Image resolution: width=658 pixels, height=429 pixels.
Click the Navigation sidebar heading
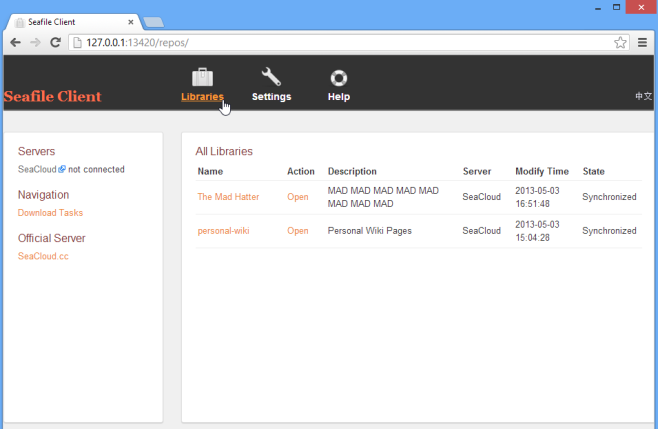coord(43,195)
